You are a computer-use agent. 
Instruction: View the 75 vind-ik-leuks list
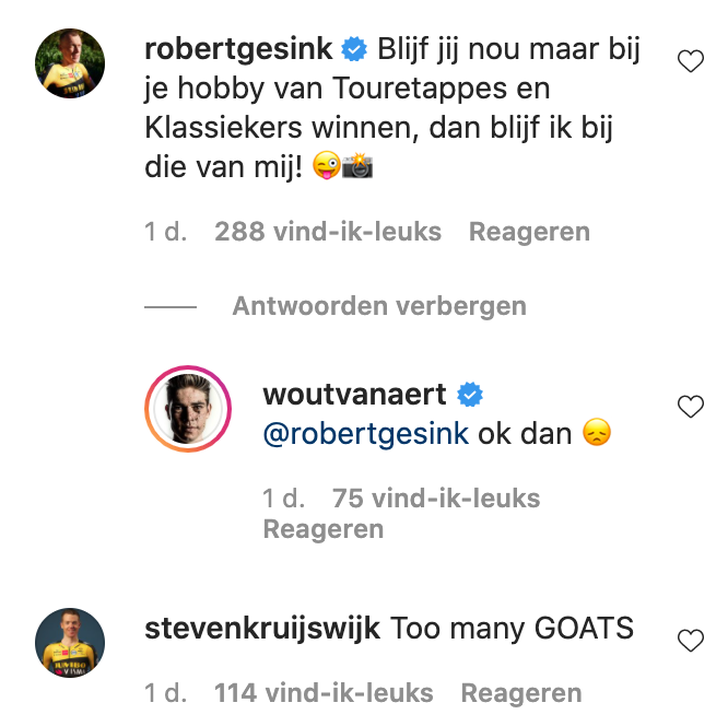[x=436, y=499]
